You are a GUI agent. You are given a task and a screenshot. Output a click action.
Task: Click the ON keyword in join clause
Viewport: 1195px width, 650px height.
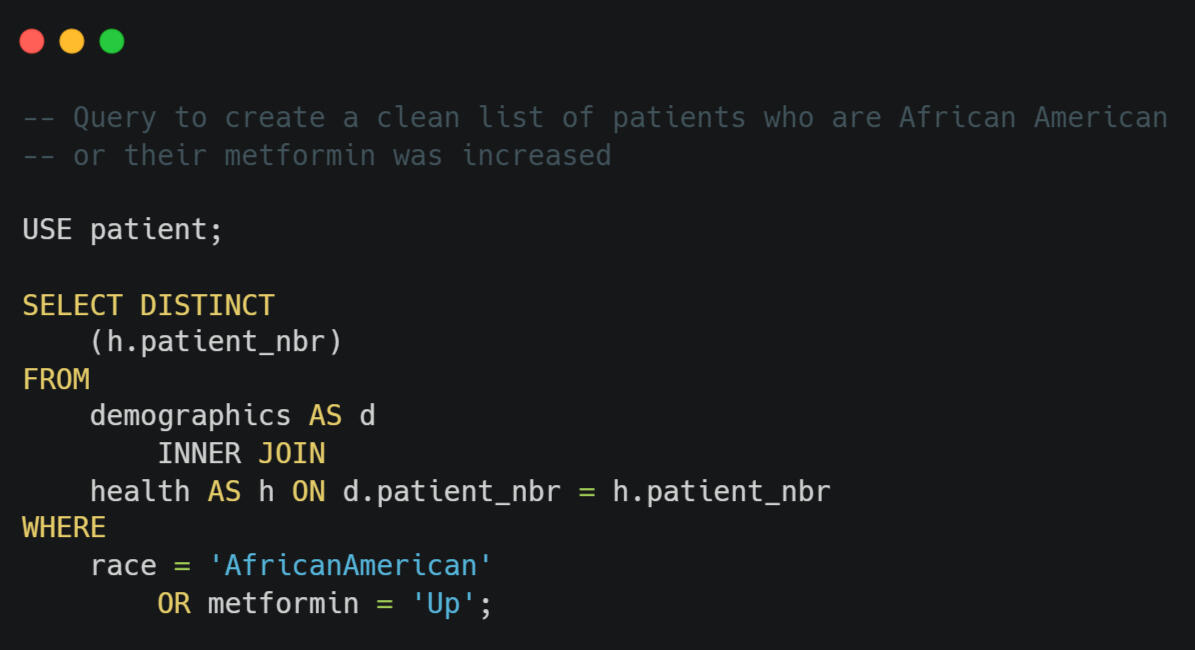point(309,492)
